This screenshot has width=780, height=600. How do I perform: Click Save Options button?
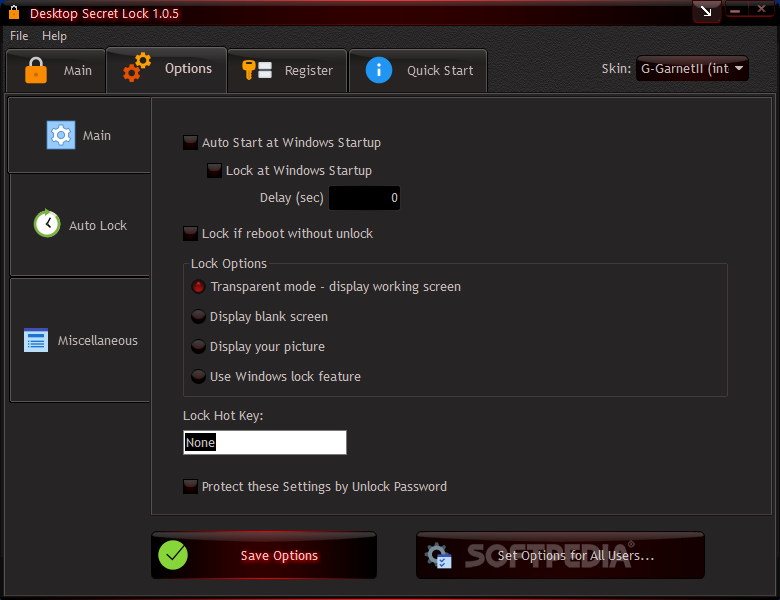(x=264, y=555)
